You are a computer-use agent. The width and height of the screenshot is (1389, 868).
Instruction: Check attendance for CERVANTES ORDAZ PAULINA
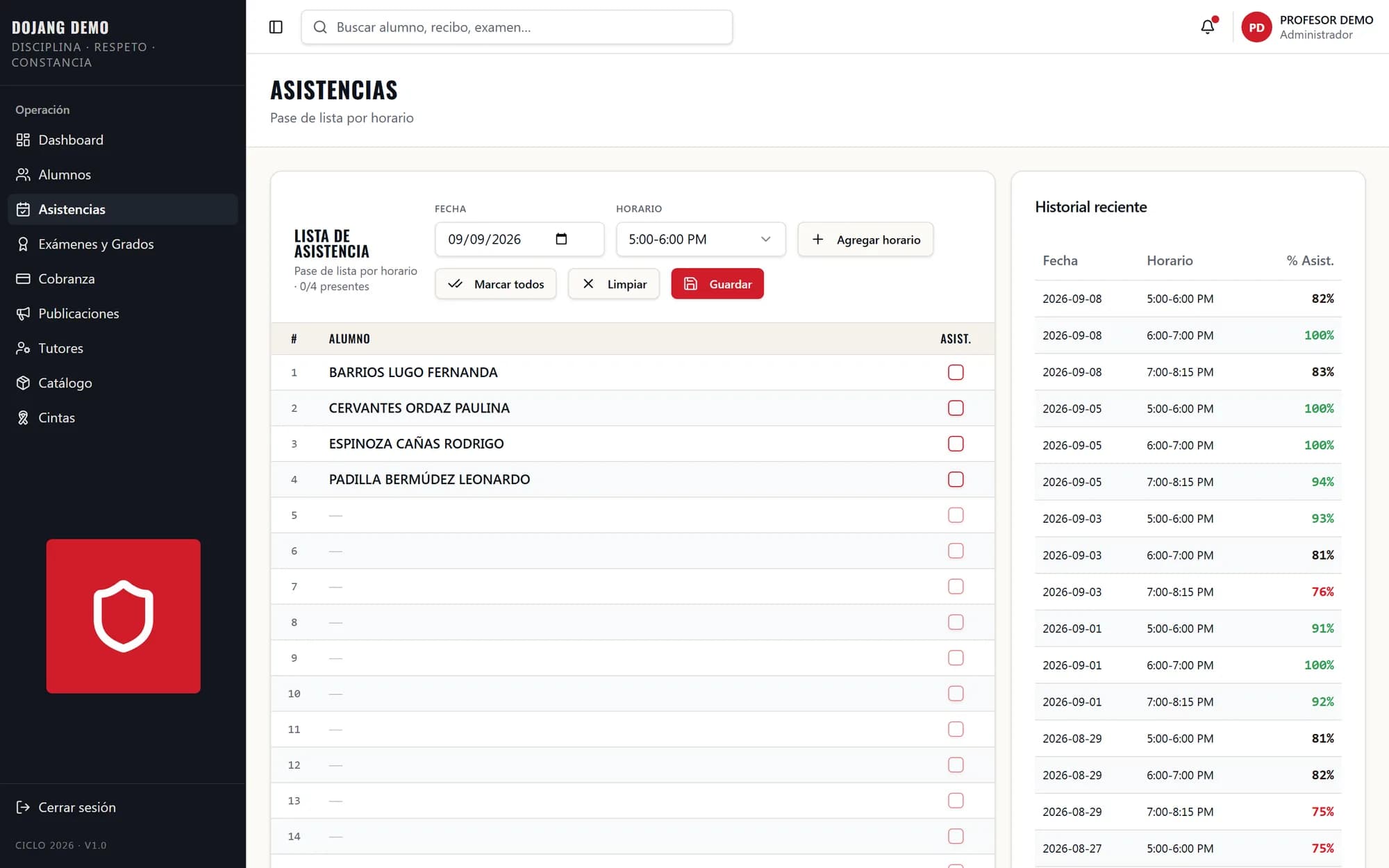[x=956, y=408]
